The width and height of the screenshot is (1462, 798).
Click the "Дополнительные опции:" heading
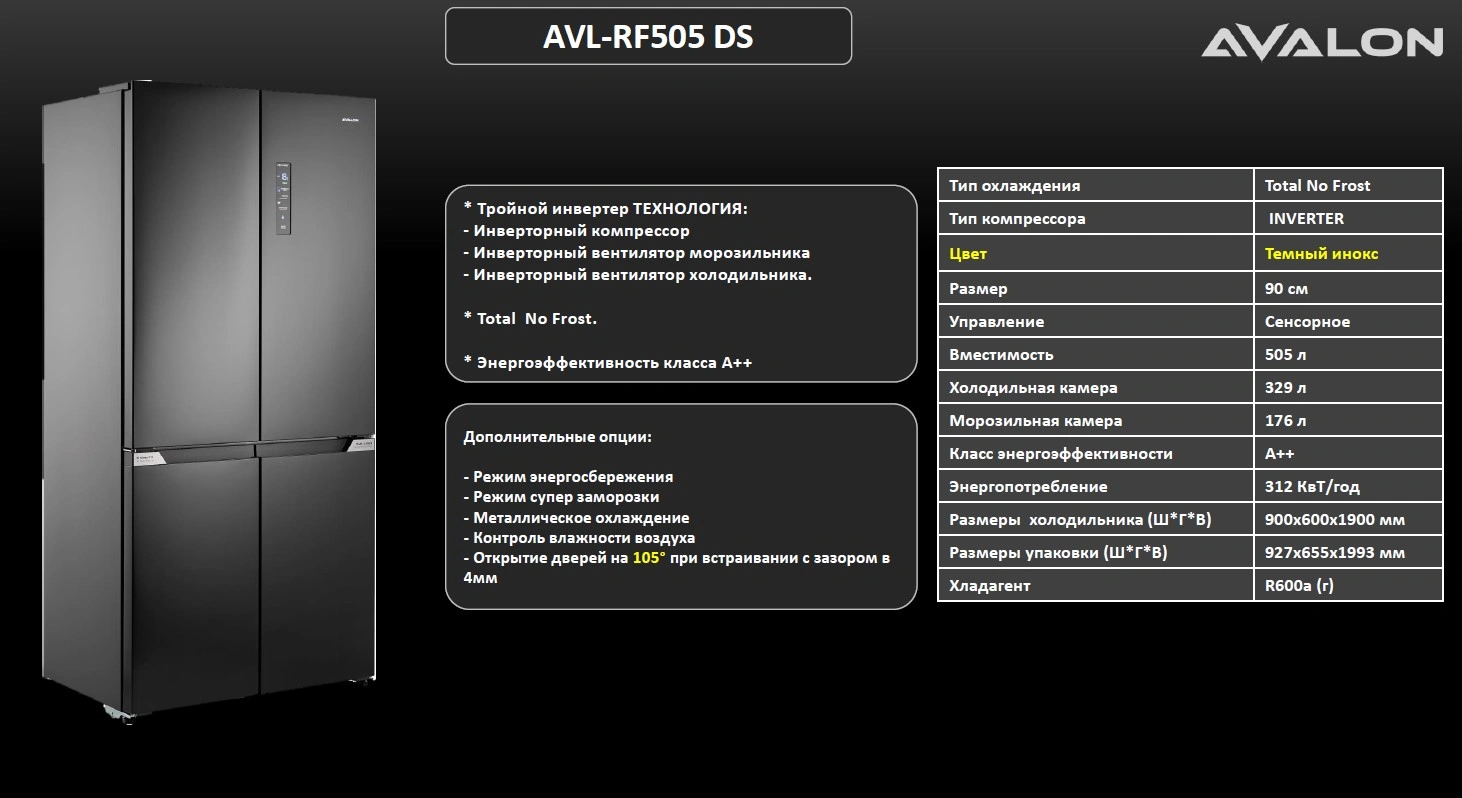[x=557, y=437]
